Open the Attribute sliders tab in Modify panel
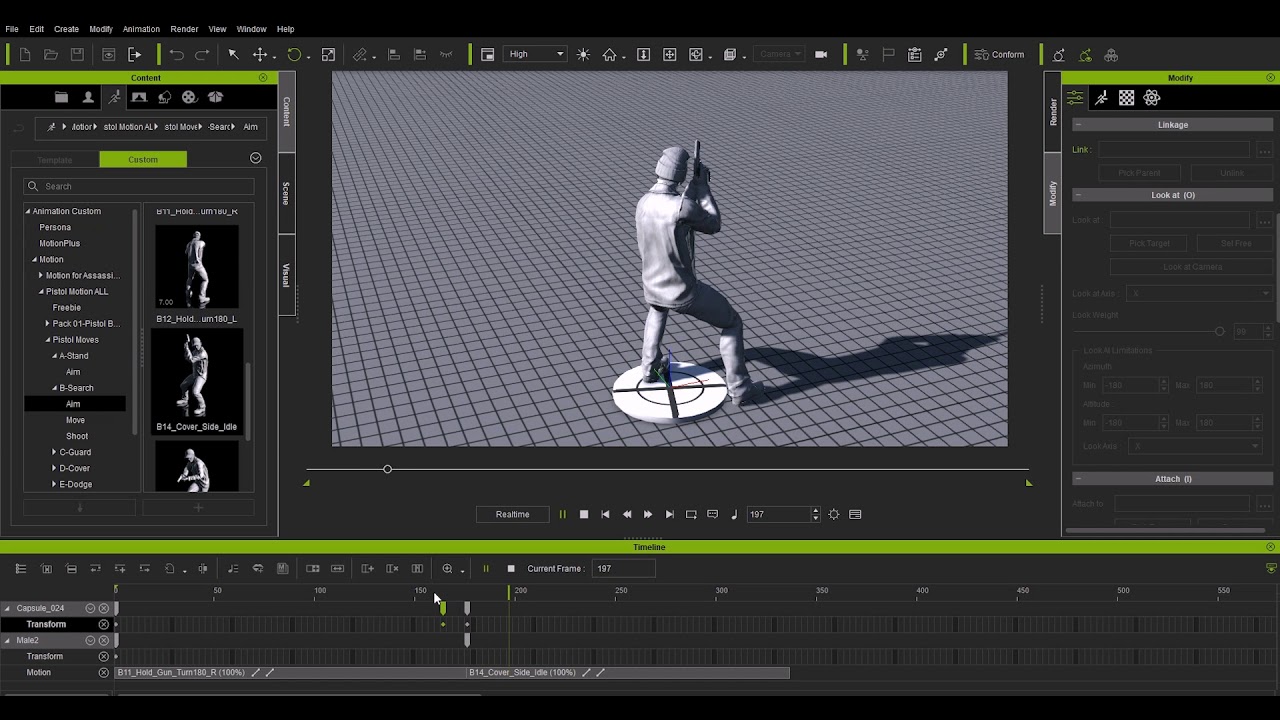The height and width of the screenshot is (720, 1280). coord(1075,97)
